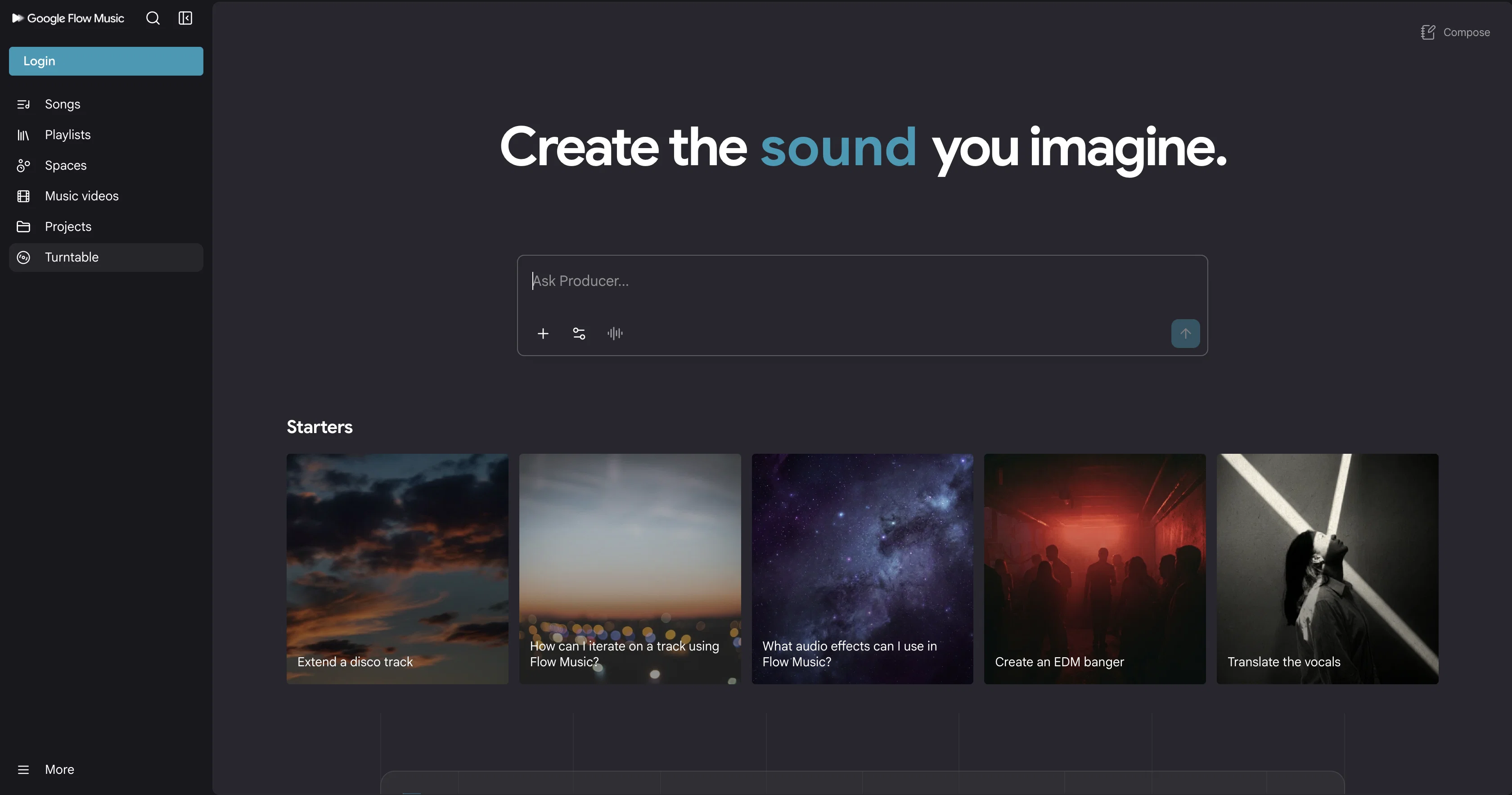Click the Music videos film icon
The width and height of the screenshot is (1512, 795).
[x=23, y=196]
